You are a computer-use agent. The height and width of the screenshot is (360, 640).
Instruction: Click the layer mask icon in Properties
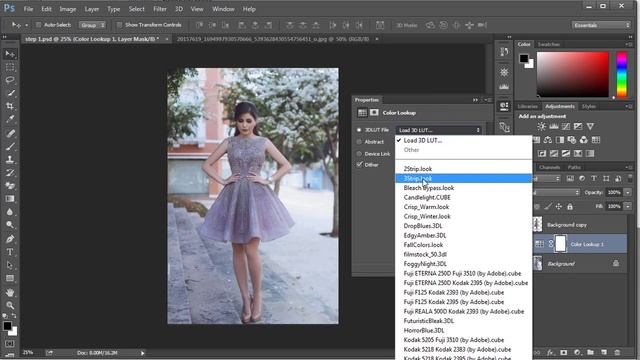[374, 113]
